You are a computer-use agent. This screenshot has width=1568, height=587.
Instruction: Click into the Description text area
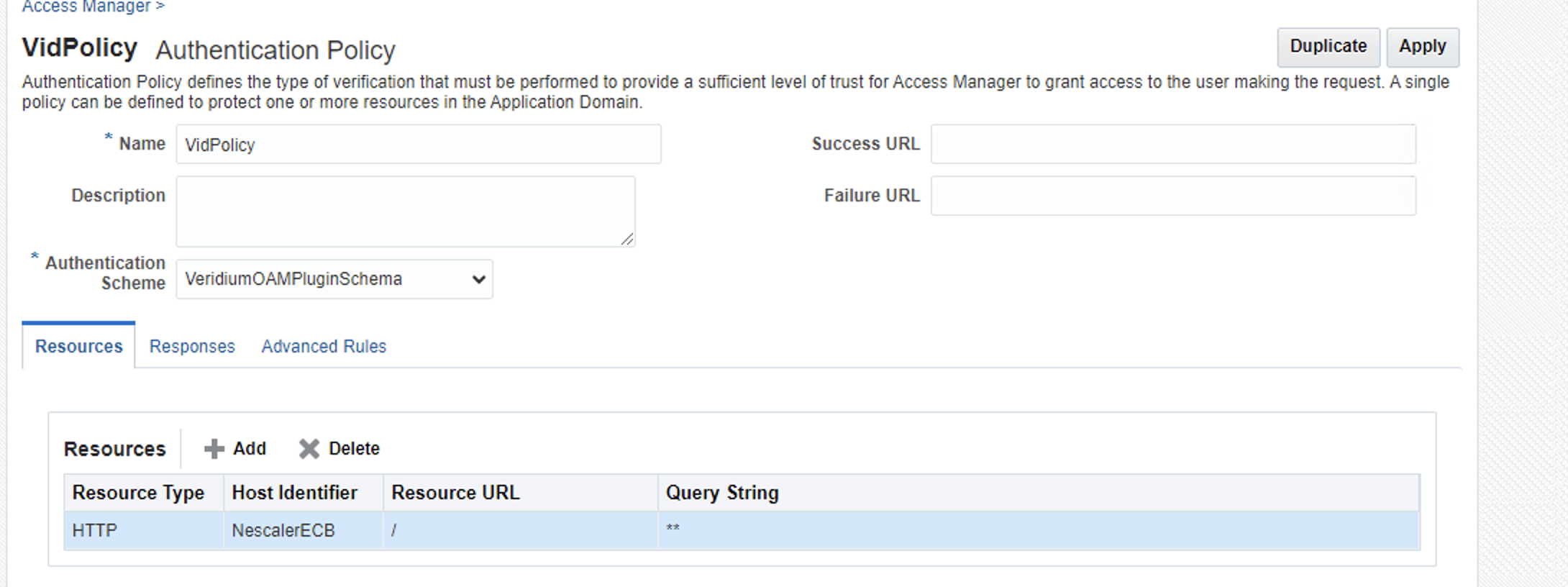point(405,211)
